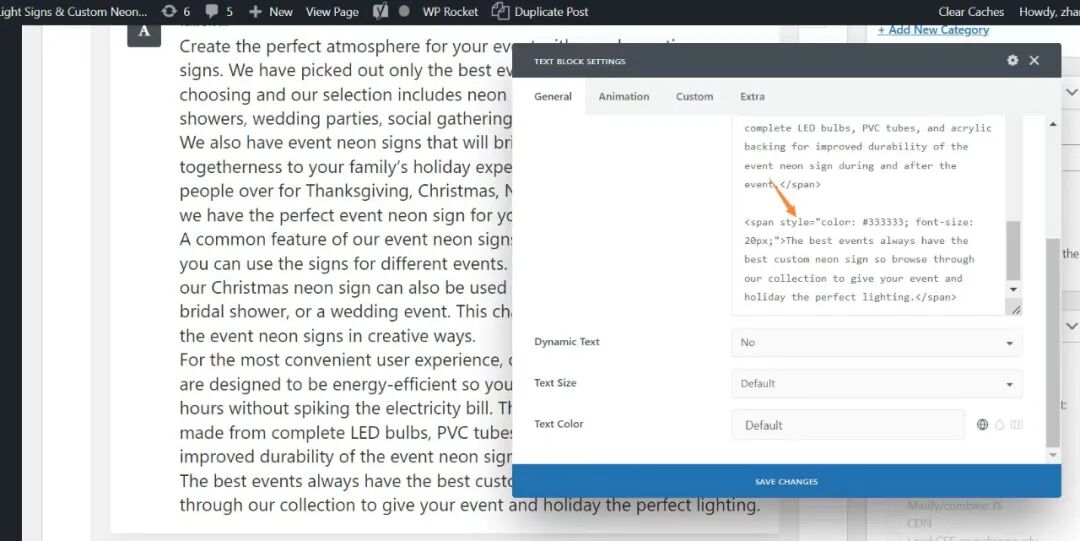This screenshot has width=1080, height=541.
Task: Open the comments bubble icon in admin bar
Action: pyautogui.click(x=213, y=12)
